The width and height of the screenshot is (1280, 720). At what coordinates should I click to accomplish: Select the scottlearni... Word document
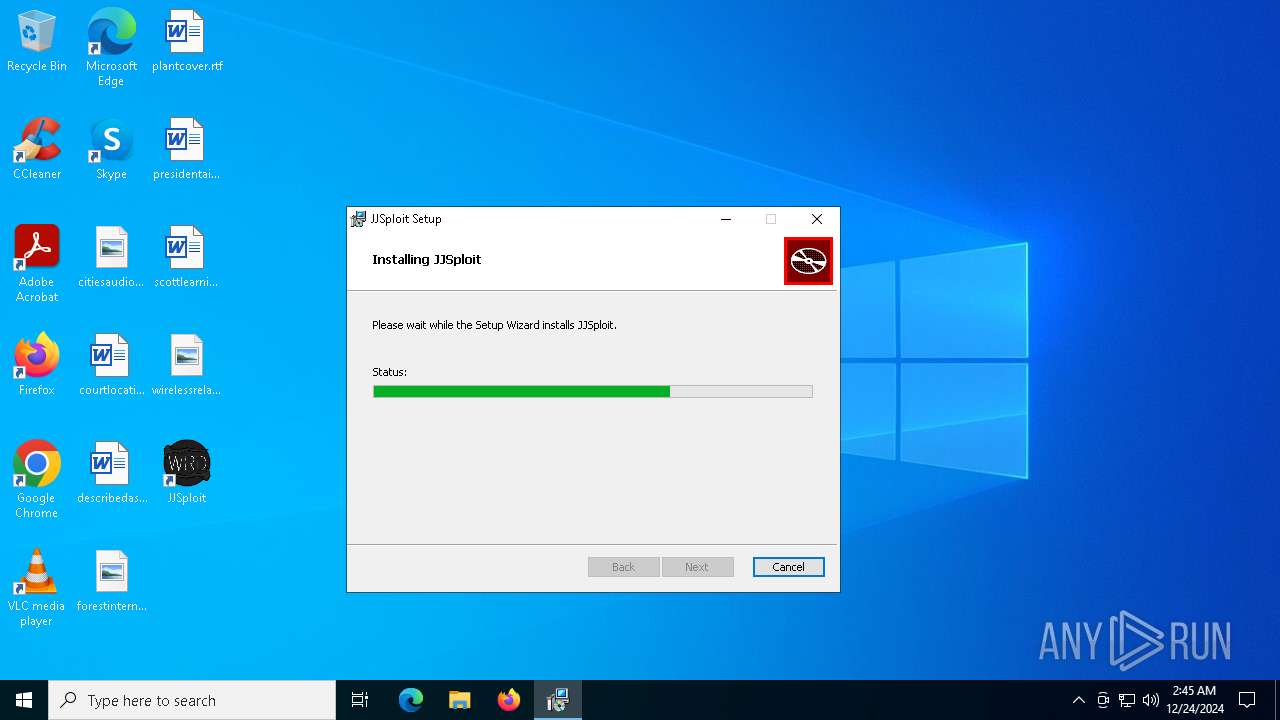tap(186, 258)
